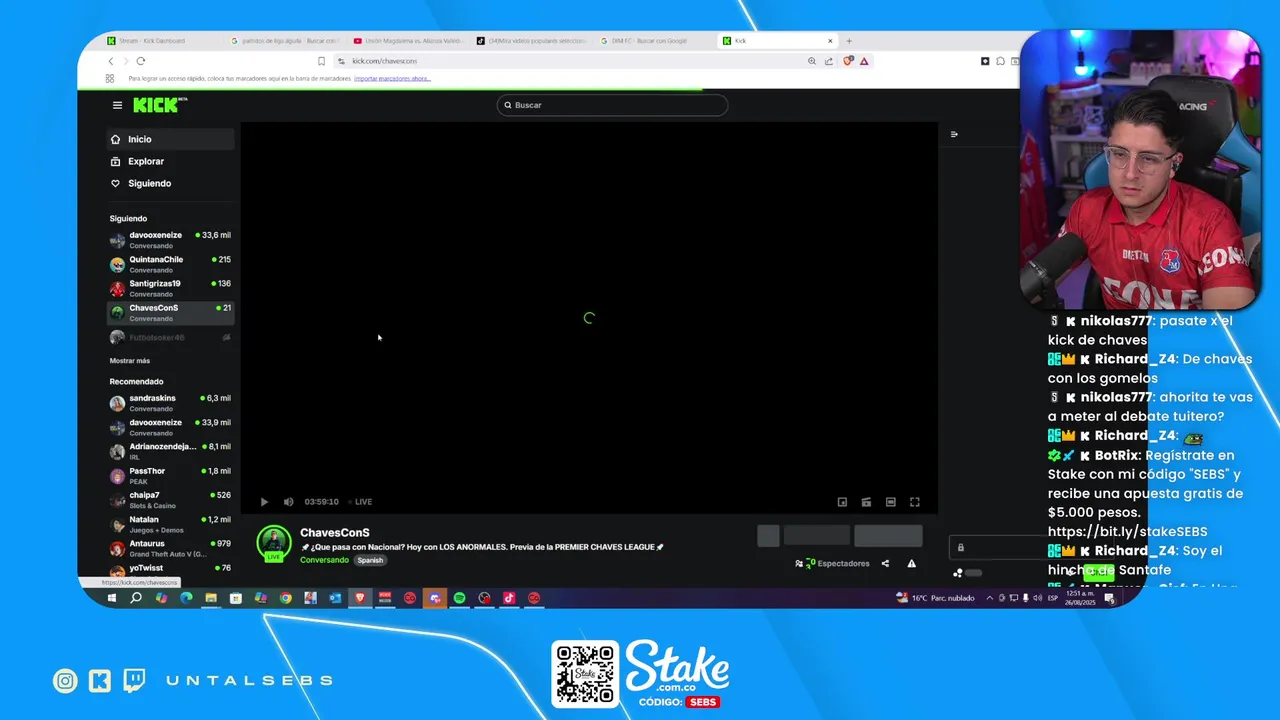Switch to Stream - Kick Dashboard tab
Viewport: 1280px width, 720px height.
[160, 41]
